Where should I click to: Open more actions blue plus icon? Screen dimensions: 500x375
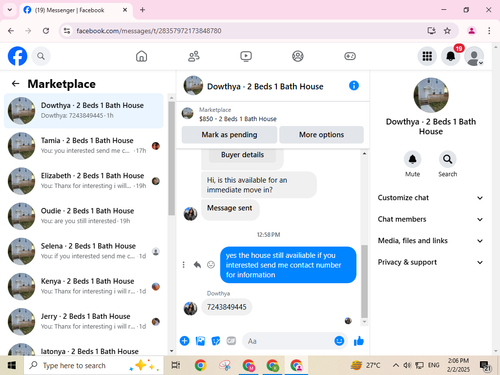pos(184,341)
